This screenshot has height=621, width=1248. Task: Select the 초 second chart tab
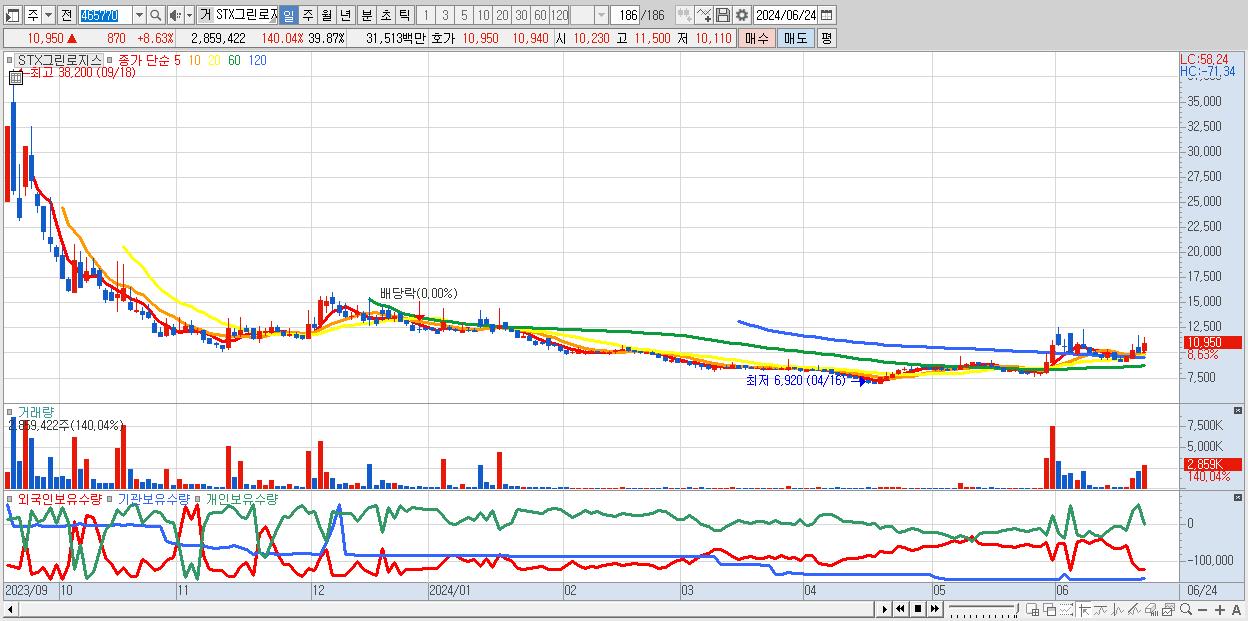click(386, 15)
